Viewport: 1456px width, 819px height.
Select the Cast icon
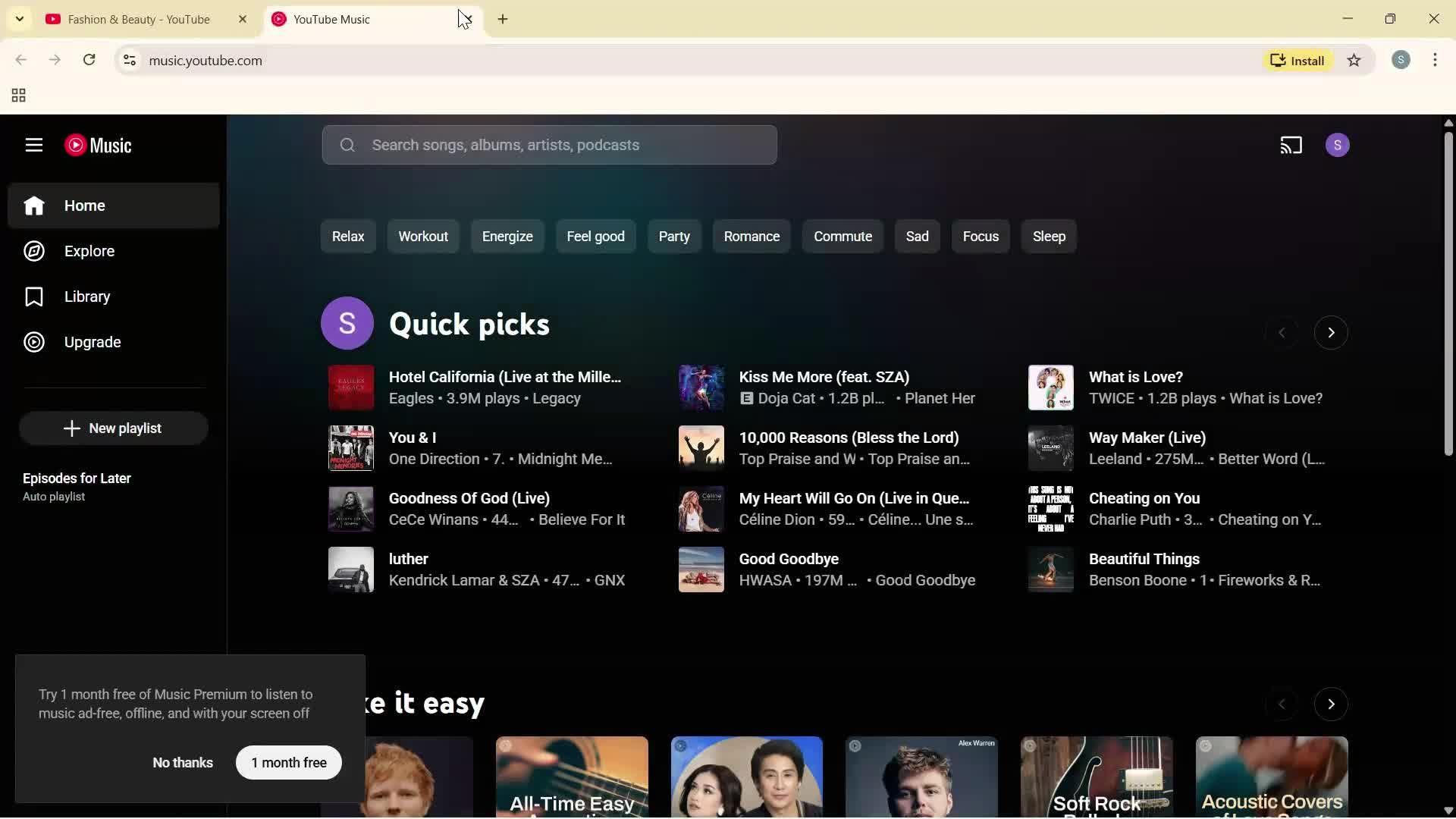pos(1292,144)
